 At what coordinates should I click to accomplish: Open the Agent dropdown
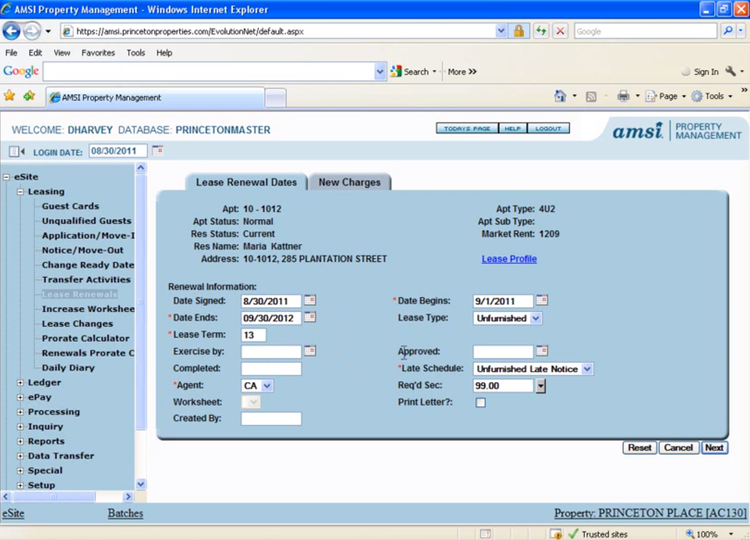point(267,385)
